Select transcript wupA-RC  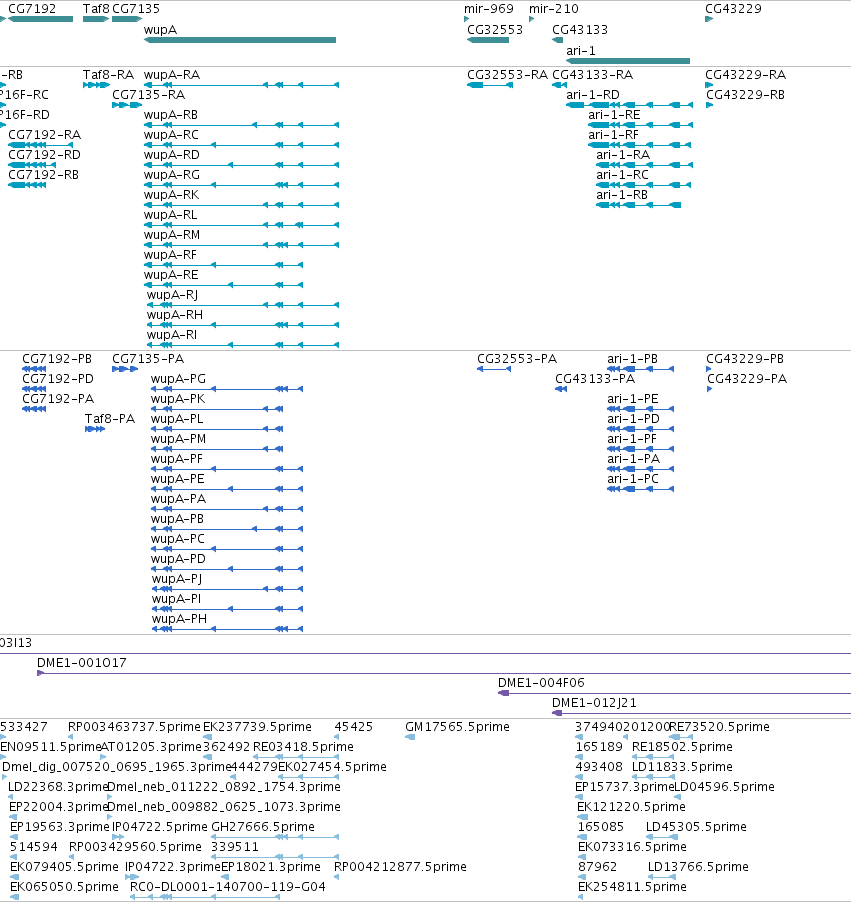[x=241, y=145]
